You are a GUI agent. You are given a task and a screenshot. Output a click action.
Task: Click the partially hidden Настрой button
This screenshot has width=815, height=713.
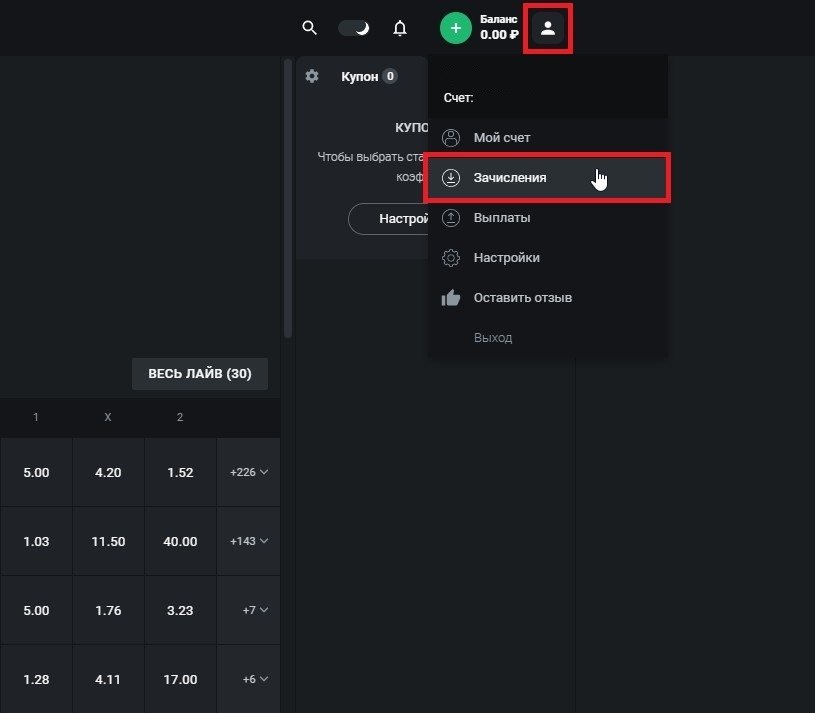tap(389, 219)
